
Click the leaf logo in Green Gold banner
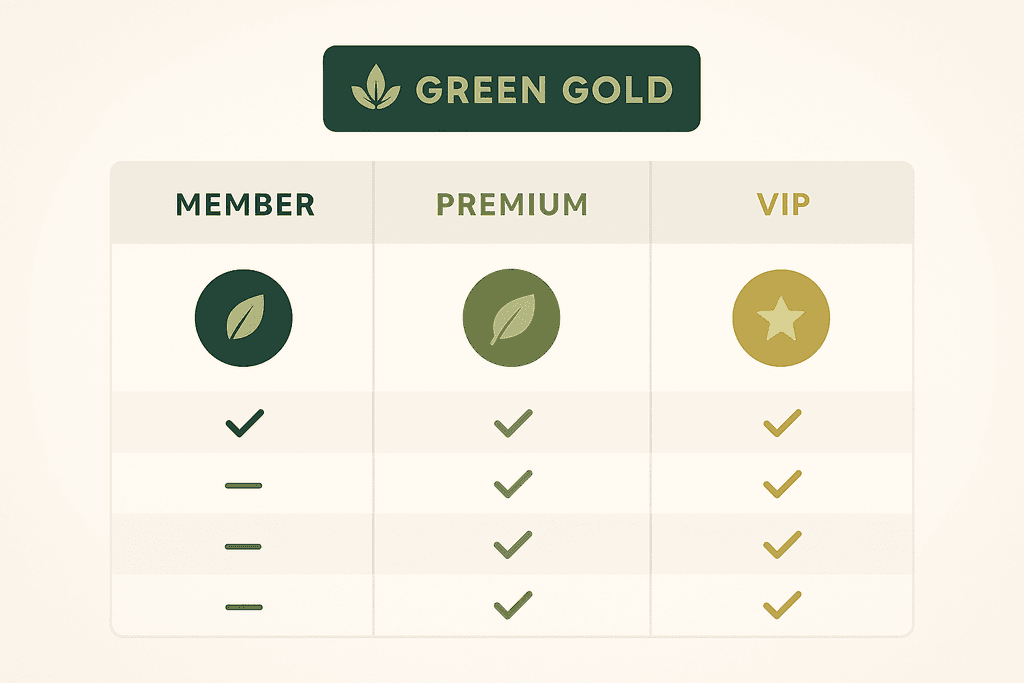click(x=375, y=89)
